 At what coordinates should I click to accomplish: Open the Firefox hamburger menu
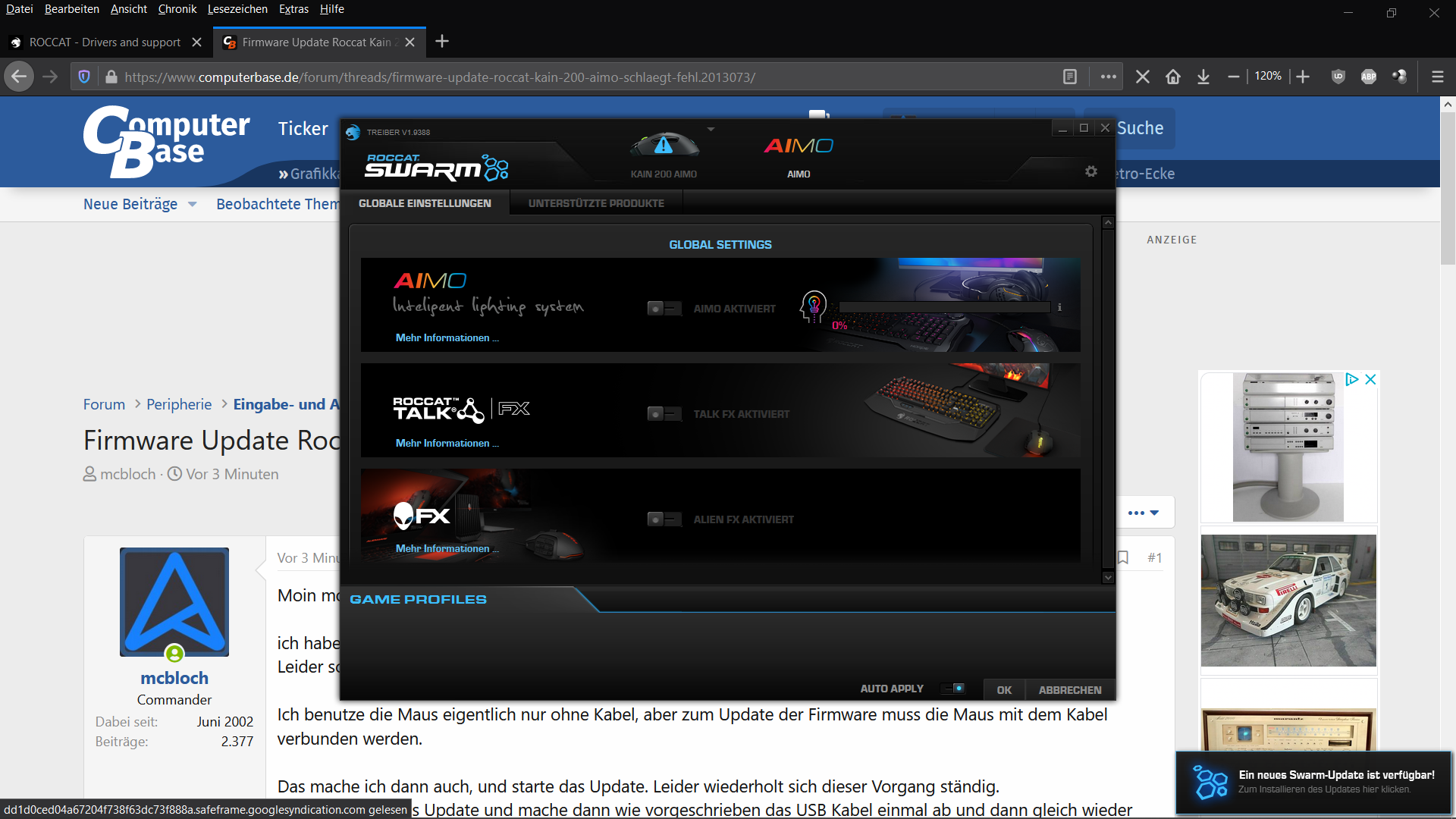(1437, 77)
